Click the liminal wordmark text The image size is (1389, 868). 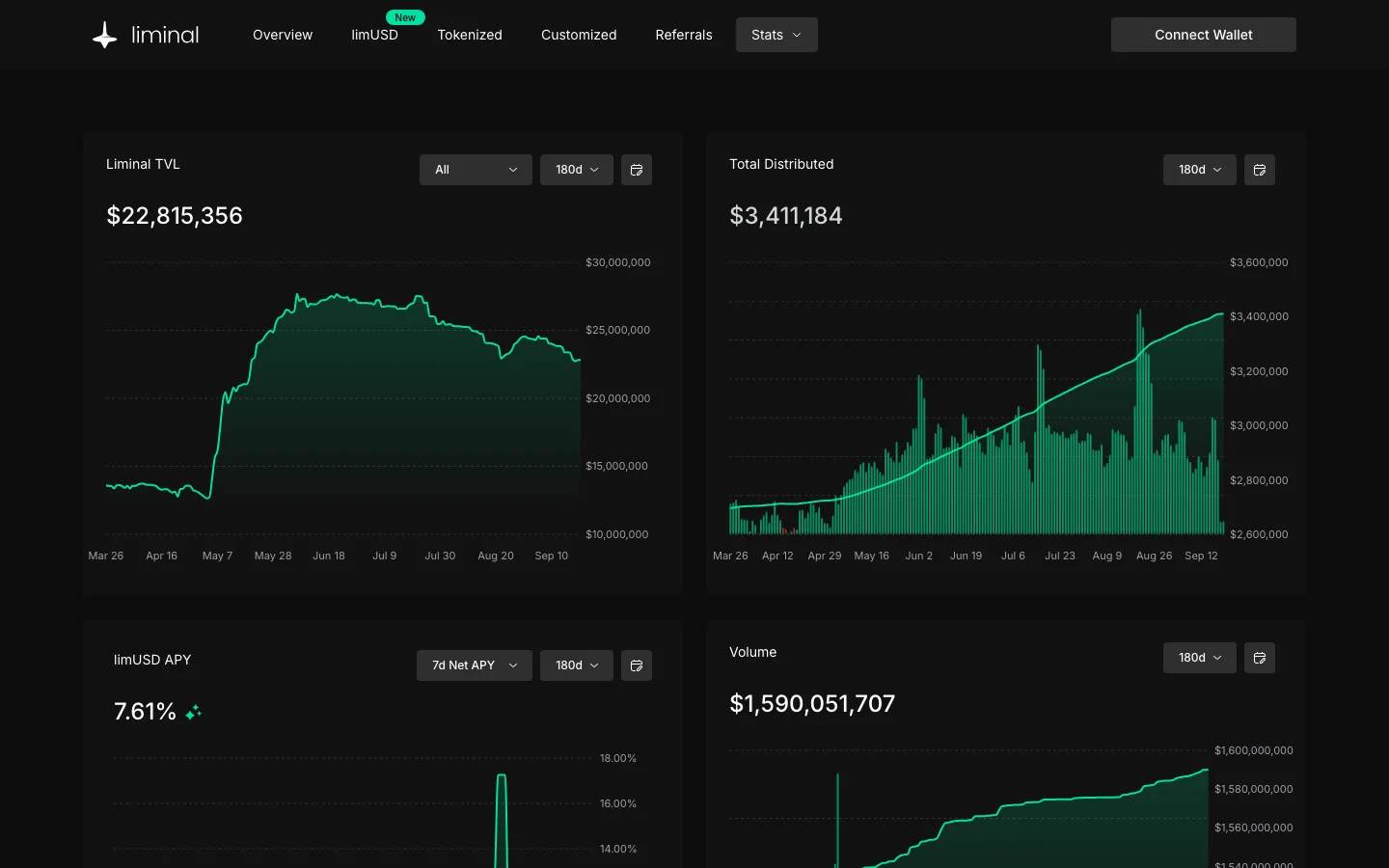coord(165,35)
